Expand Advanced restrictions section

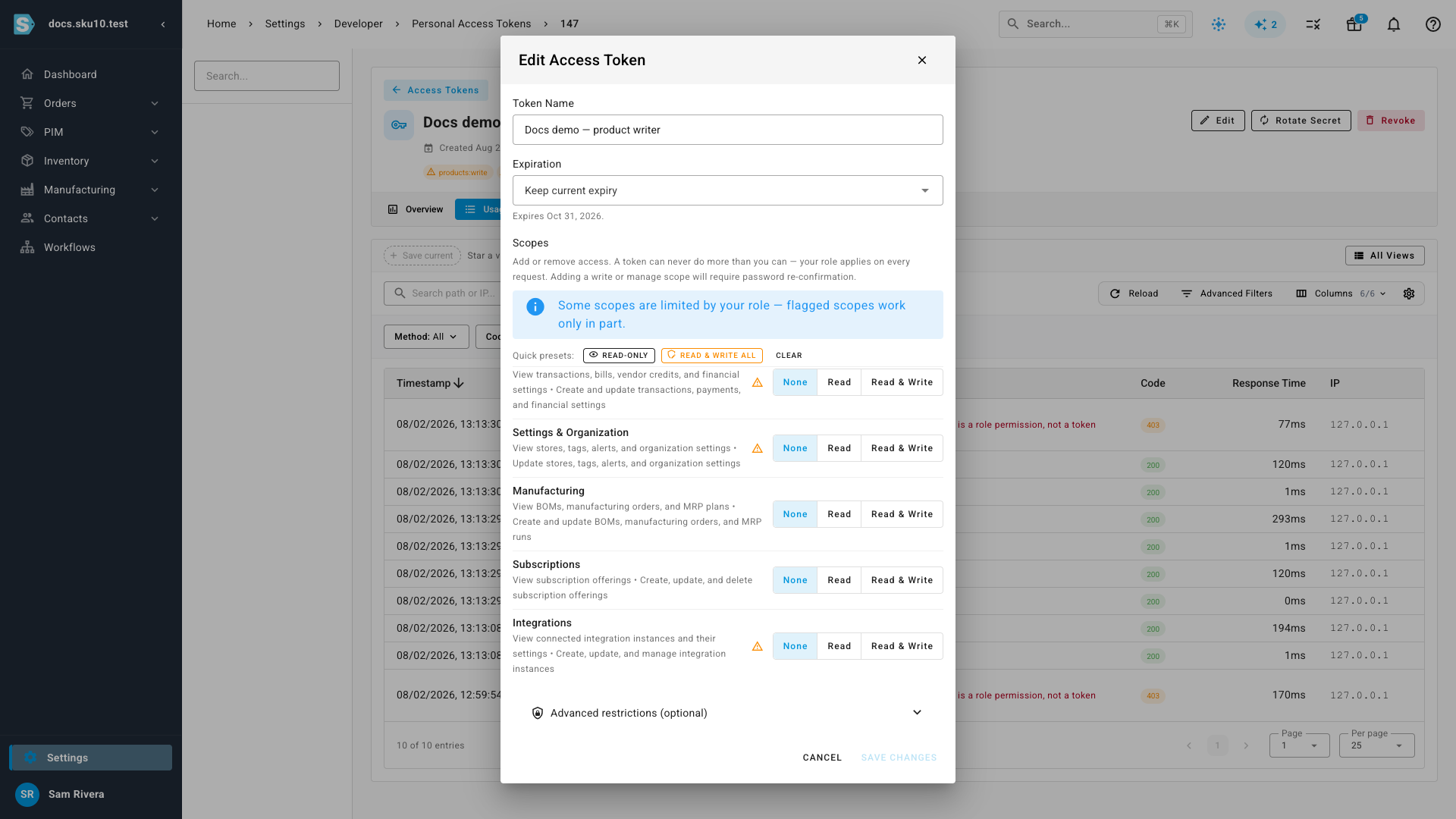pyautogui.click(x=728, y=713)
